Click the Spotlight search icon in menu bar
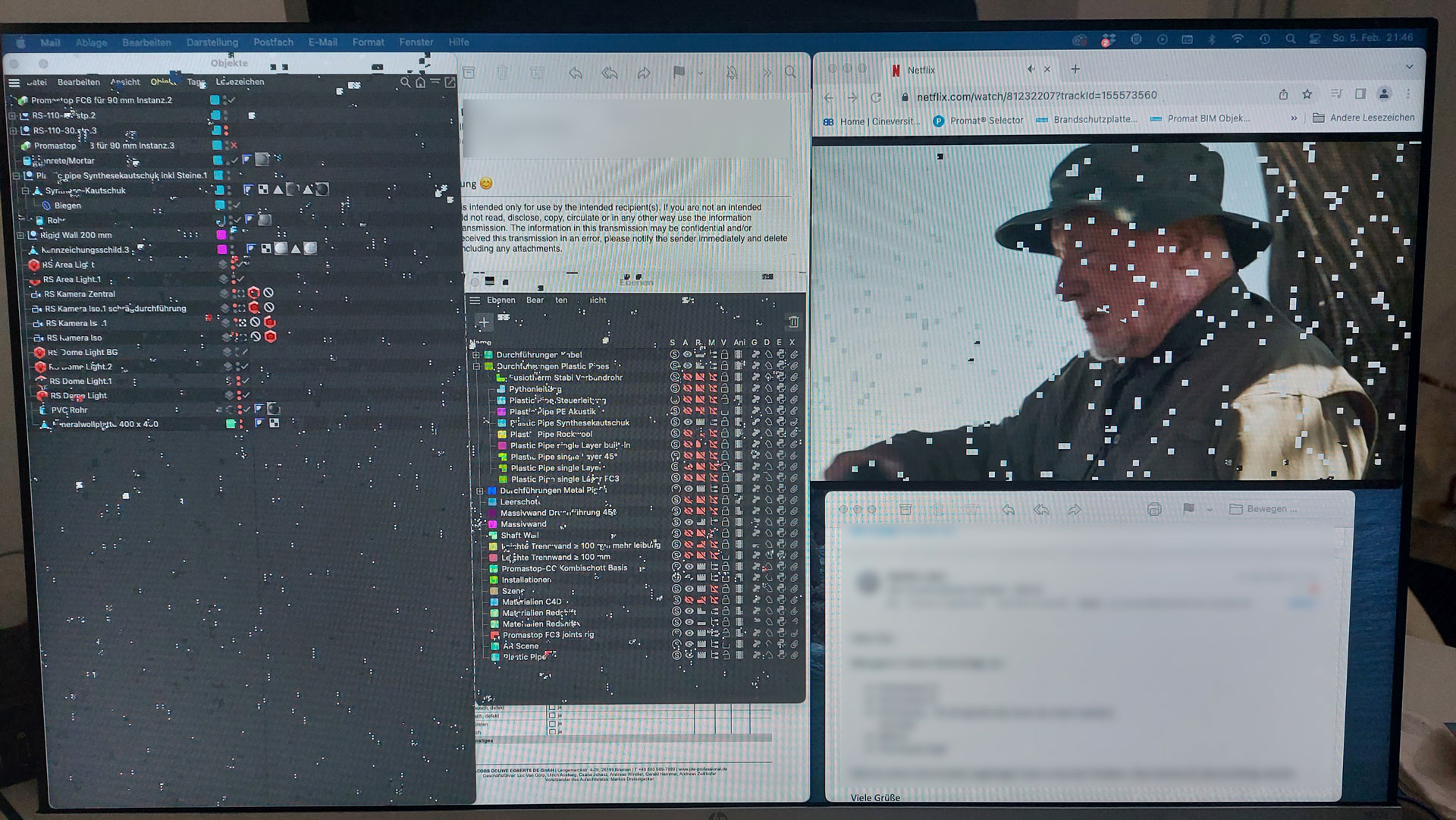The width and height of the screenshot is (1456, 820). pos(1290,39)
